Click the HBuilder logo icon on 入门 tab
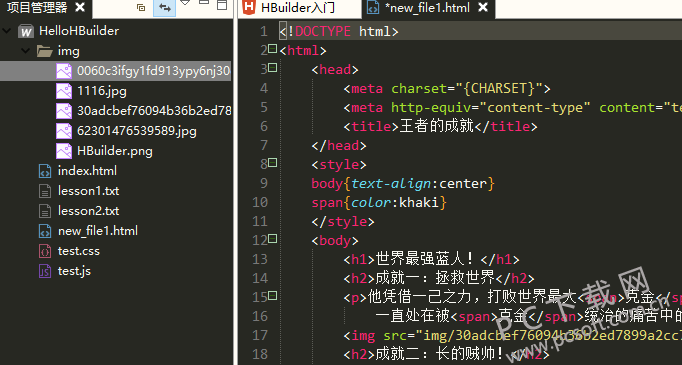Viewport: 682px width, 365px height. [x=249, y=7]
